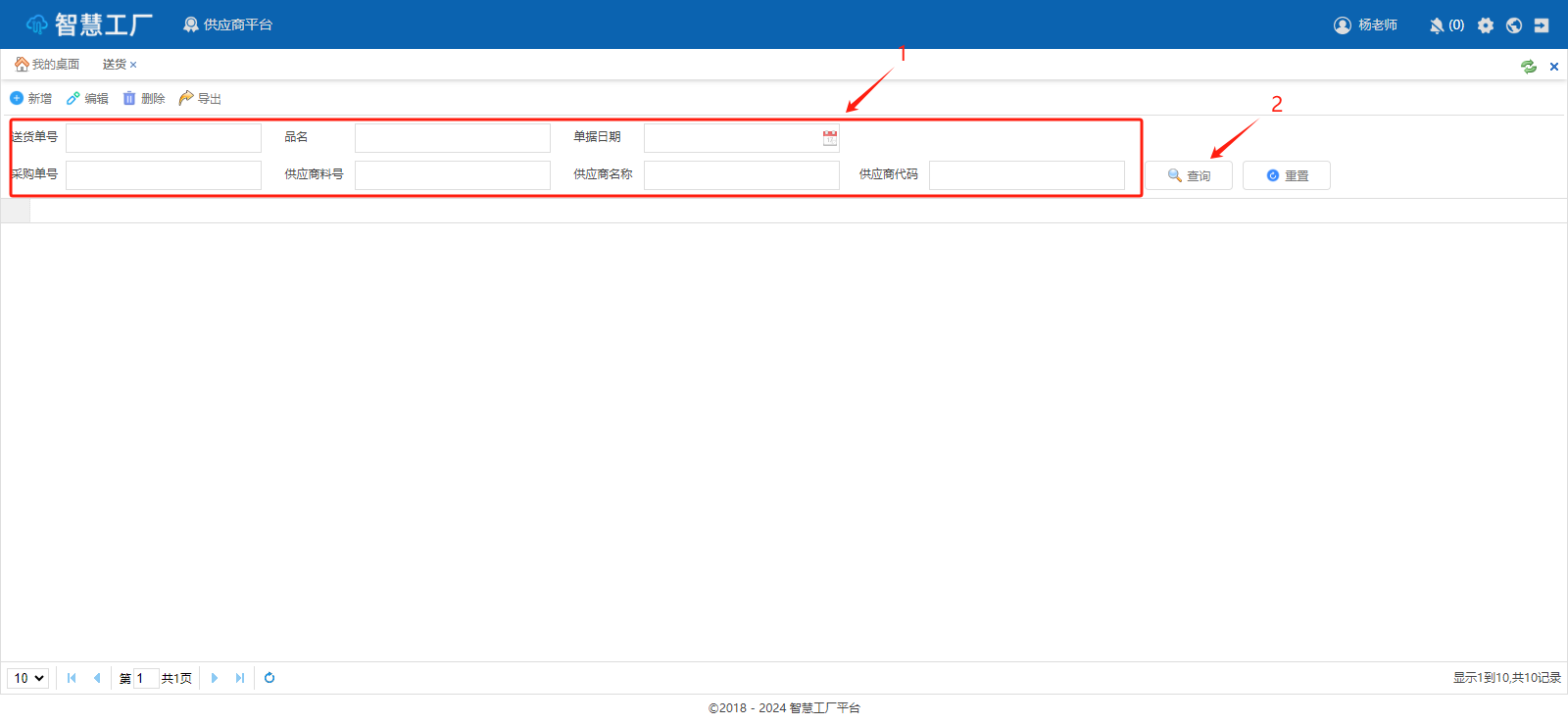Viewport: 1568px width, 724px height.
Task: Open the settings gear icon
Action: 1486,25
